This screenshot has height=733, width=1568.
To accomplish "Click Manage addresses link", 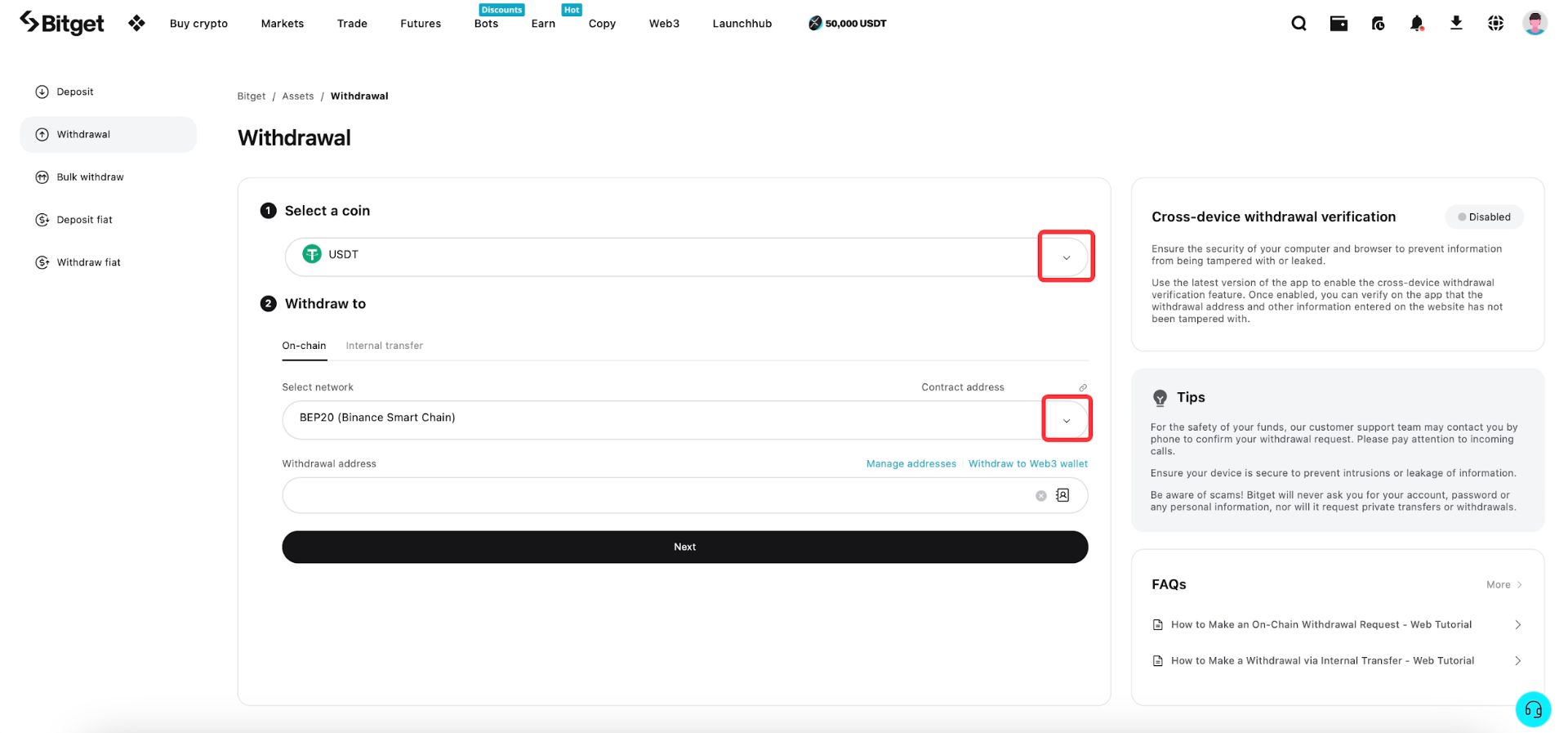I will [x=911, y=463].
